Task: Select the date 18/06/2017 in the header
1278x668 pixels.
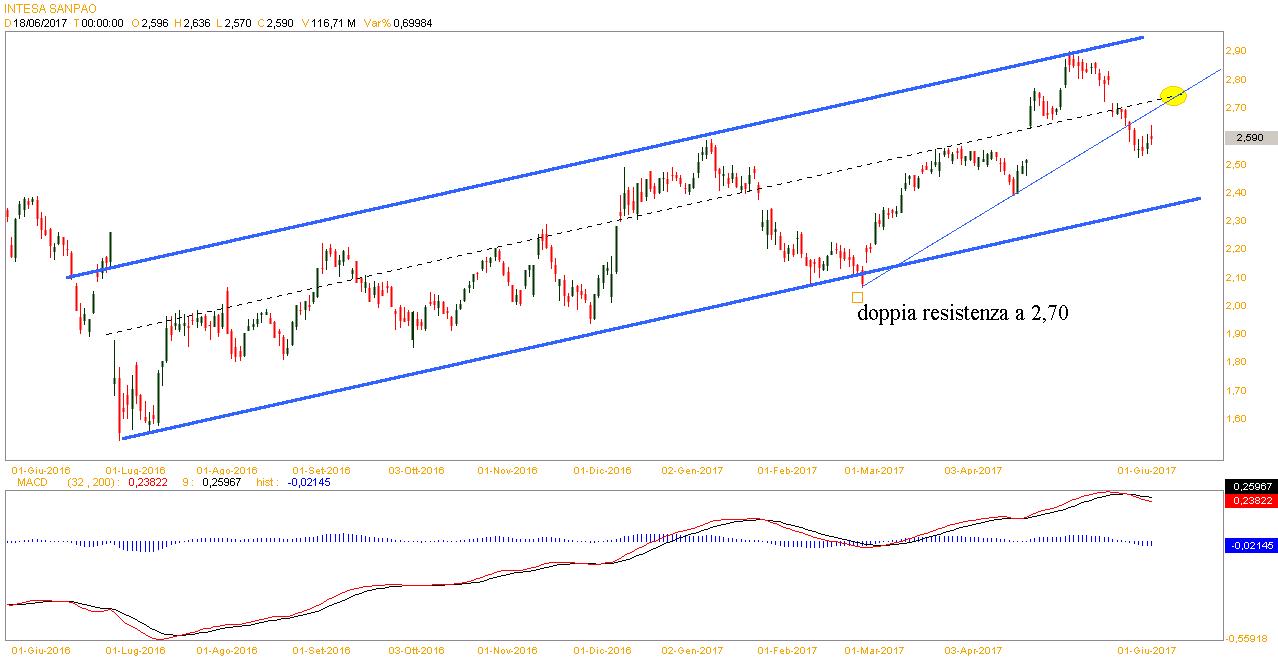Action: click(x=41, y=22)
